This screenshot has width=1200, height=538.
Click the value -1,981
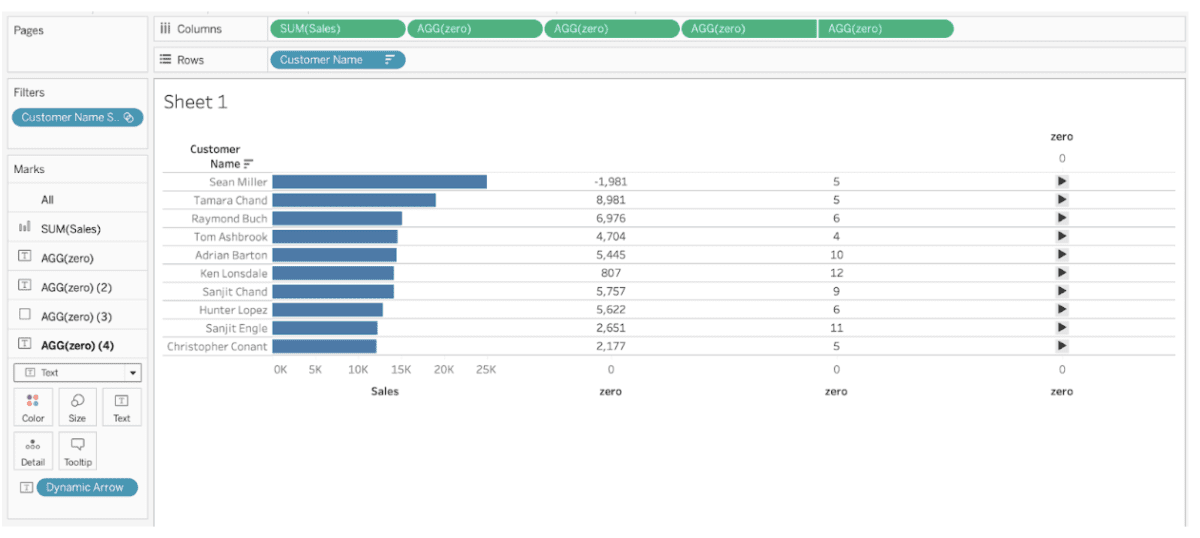[610, 182]
